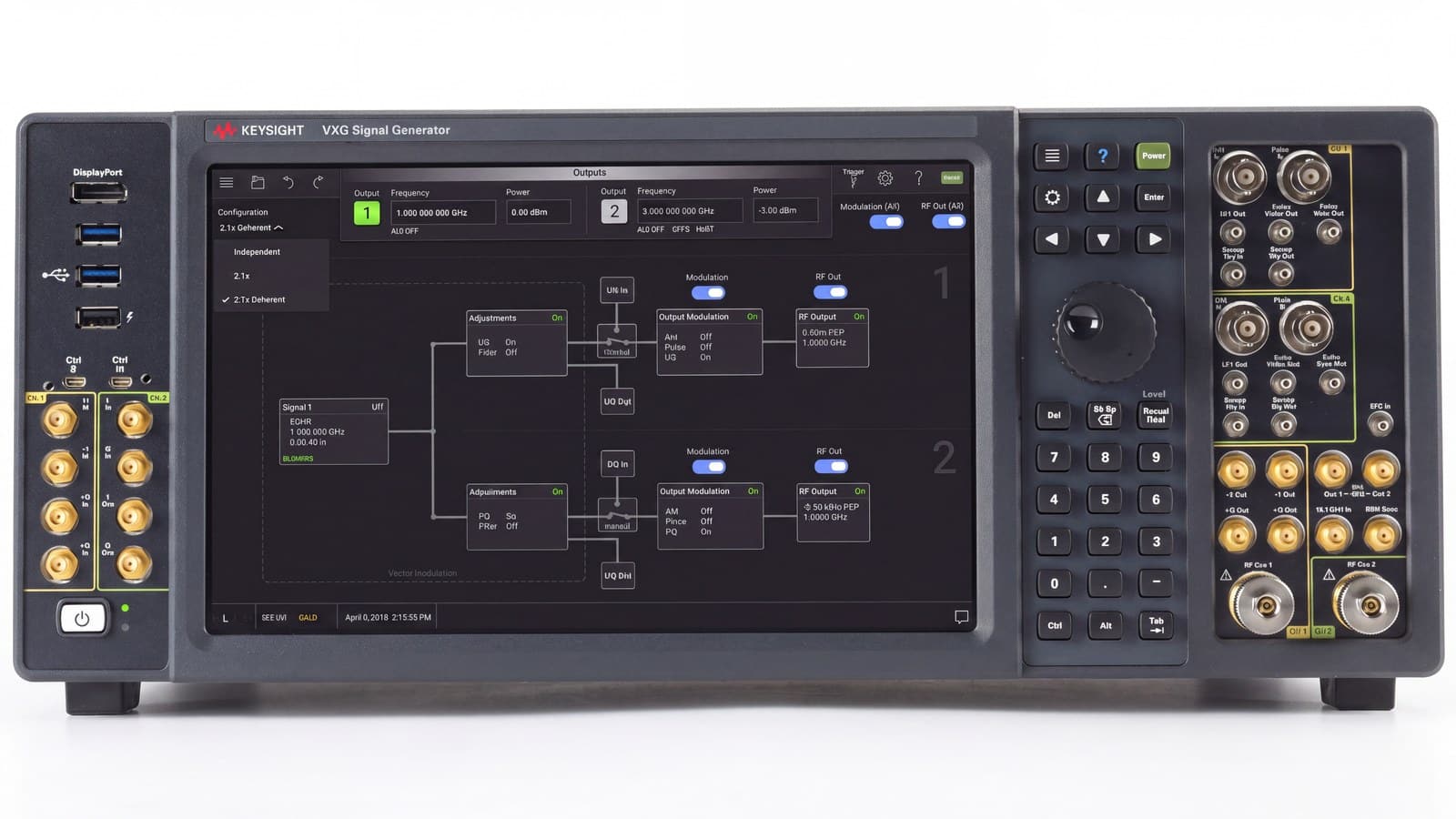The height and width of the screenshot is (819, 1456).
Task: Tap date and time in status bar
Action: 388,617
